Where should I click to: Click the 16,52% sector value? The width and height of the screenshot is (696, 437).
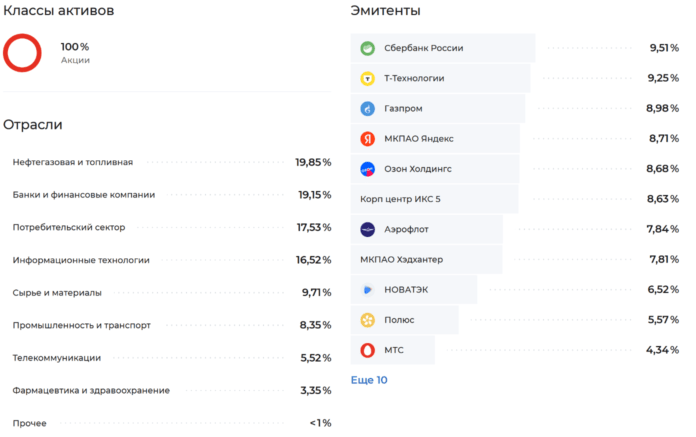point(313,260)
